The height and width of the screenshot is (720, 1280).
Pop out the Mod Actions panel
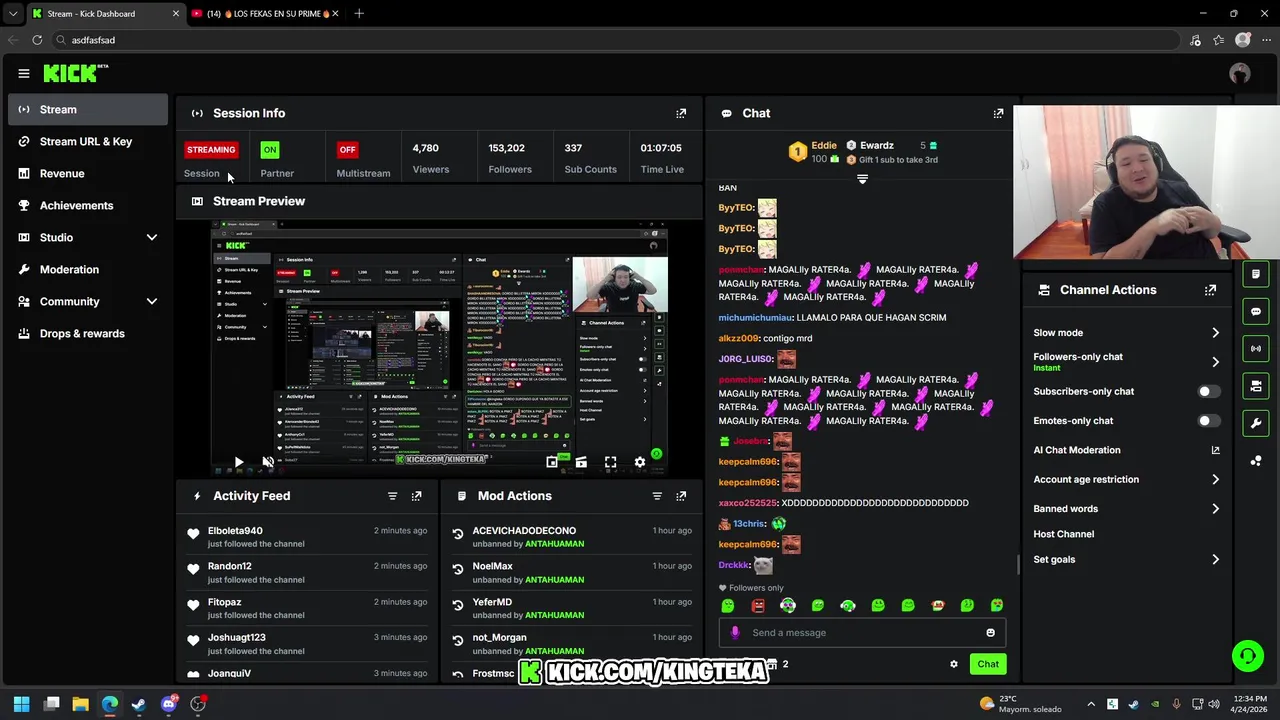click(x=681, y=496)
